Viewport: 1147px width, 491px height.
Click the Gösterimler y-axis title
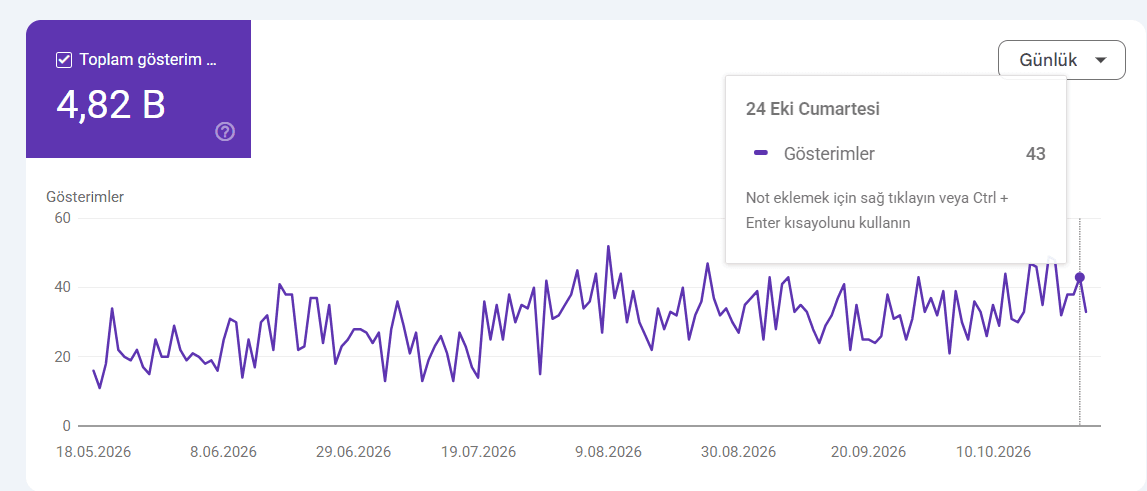pos(85,197)
